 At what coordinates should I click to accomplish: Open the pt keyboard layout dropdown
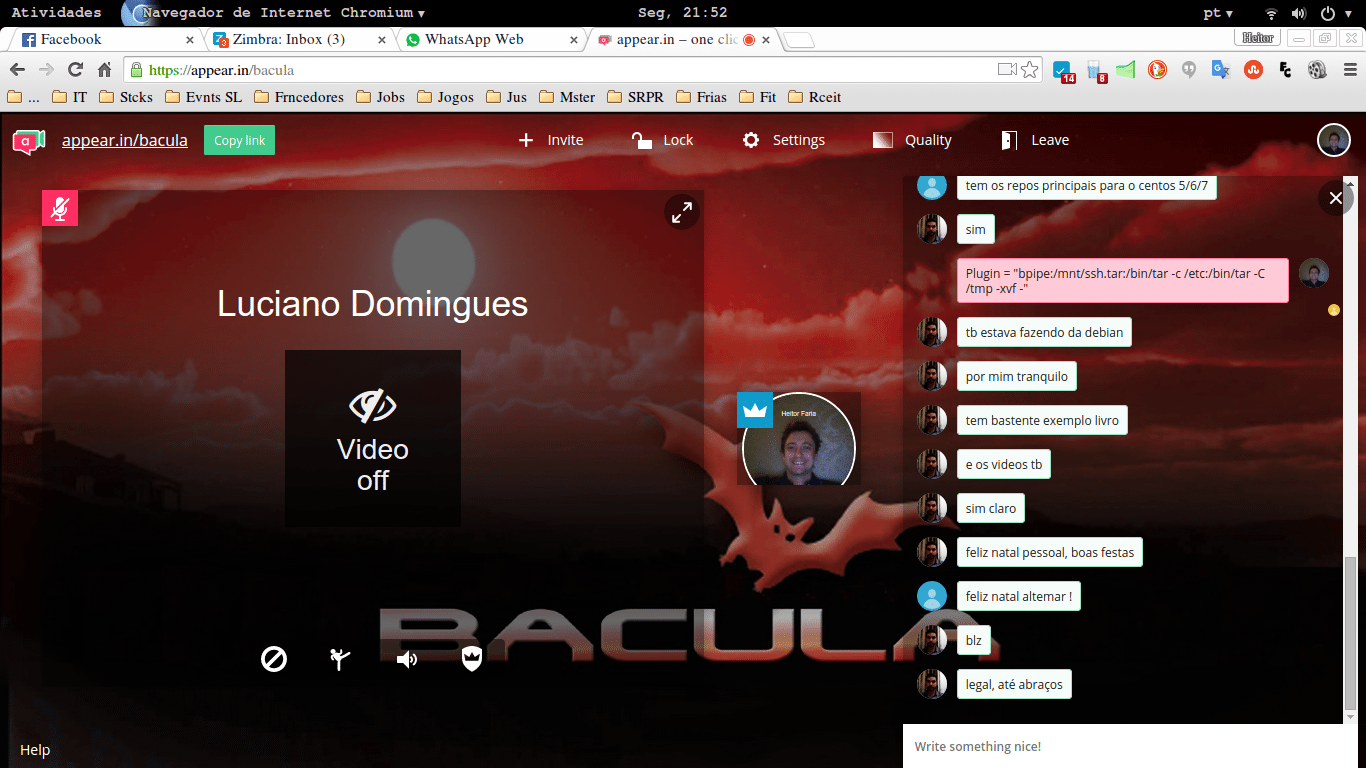pyautogui.click(x=1217, y=13)
